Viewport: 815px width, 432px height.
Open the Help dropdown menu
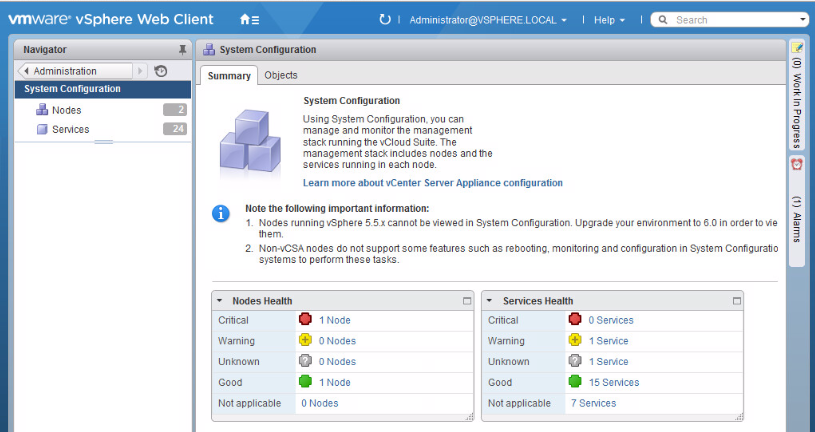pyautogui.click(x=609, y=20)
